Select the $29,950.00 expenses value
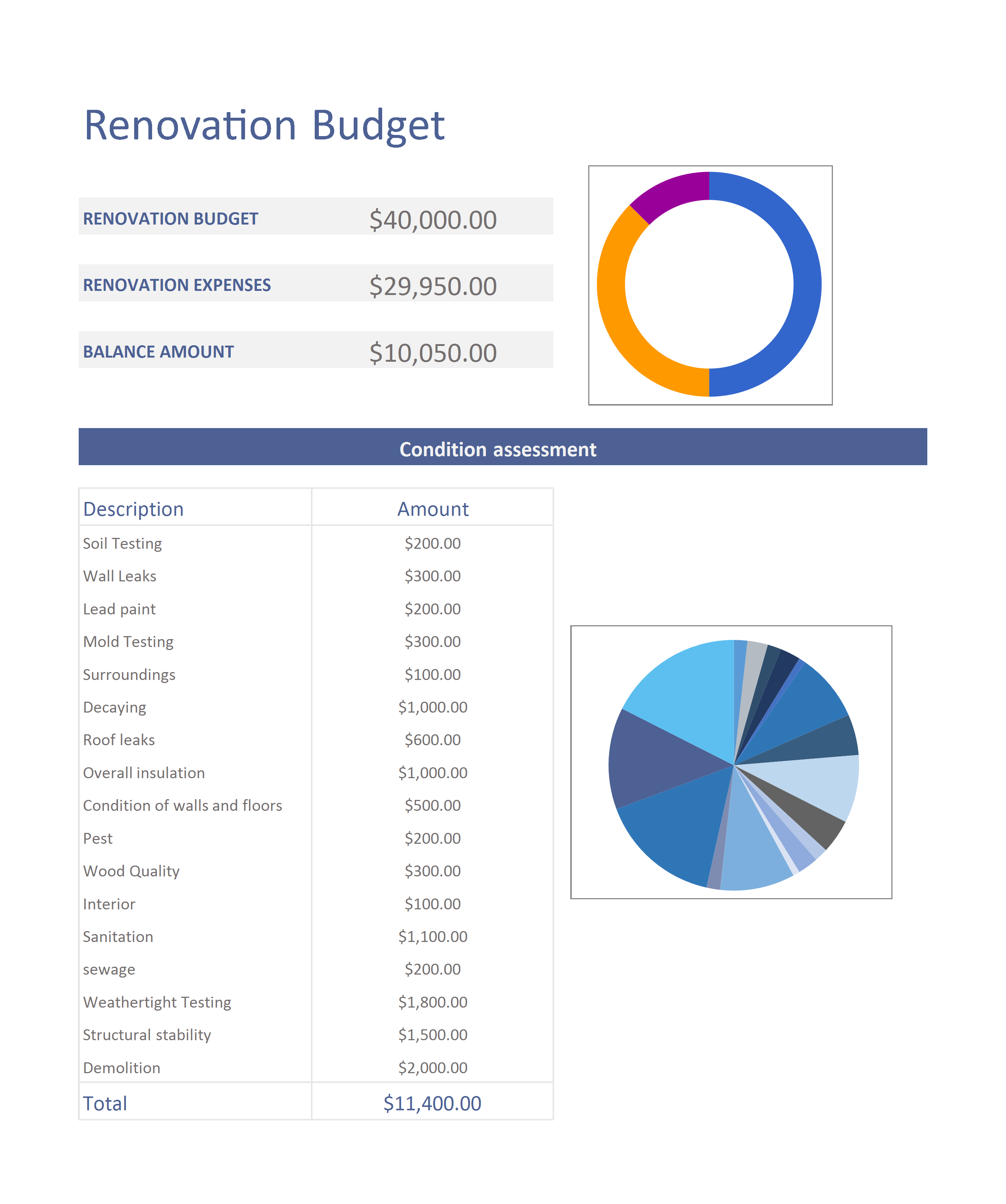This screenshot has width=1006, height=1204. 433,286
